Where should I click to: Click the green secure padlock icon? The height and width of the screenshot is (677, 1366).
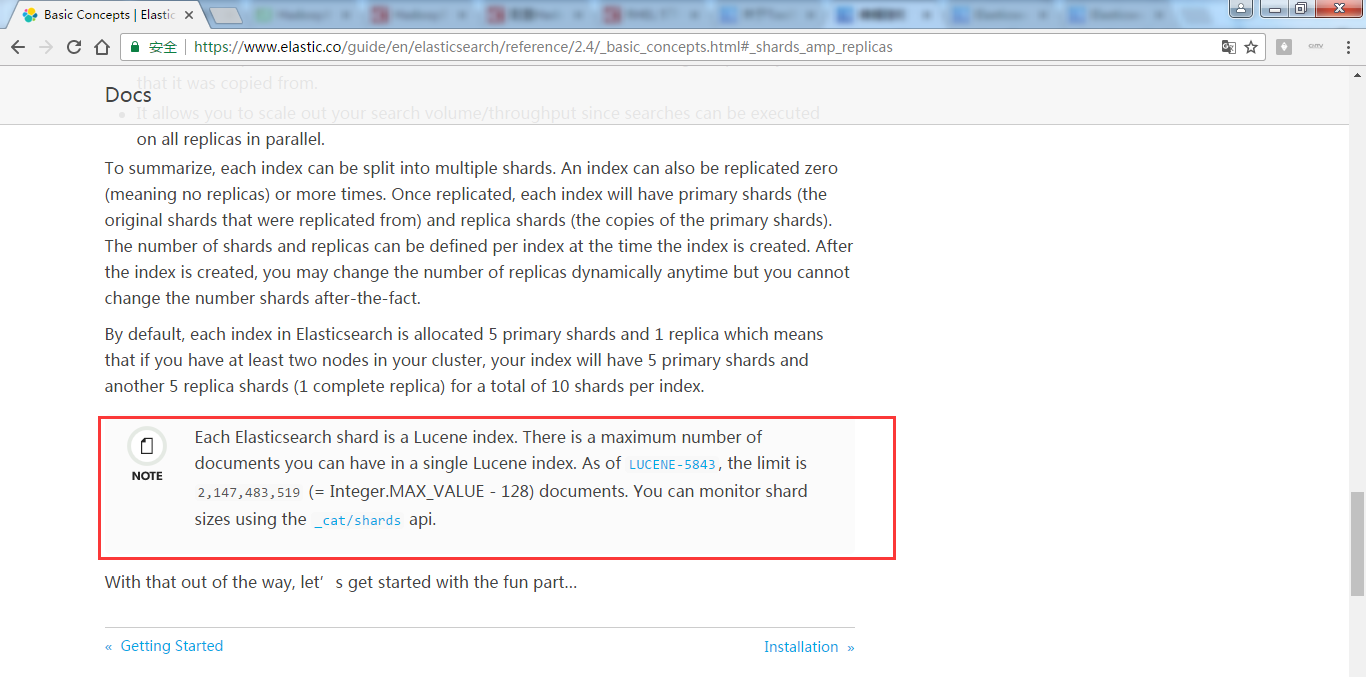tap(136, 47)
